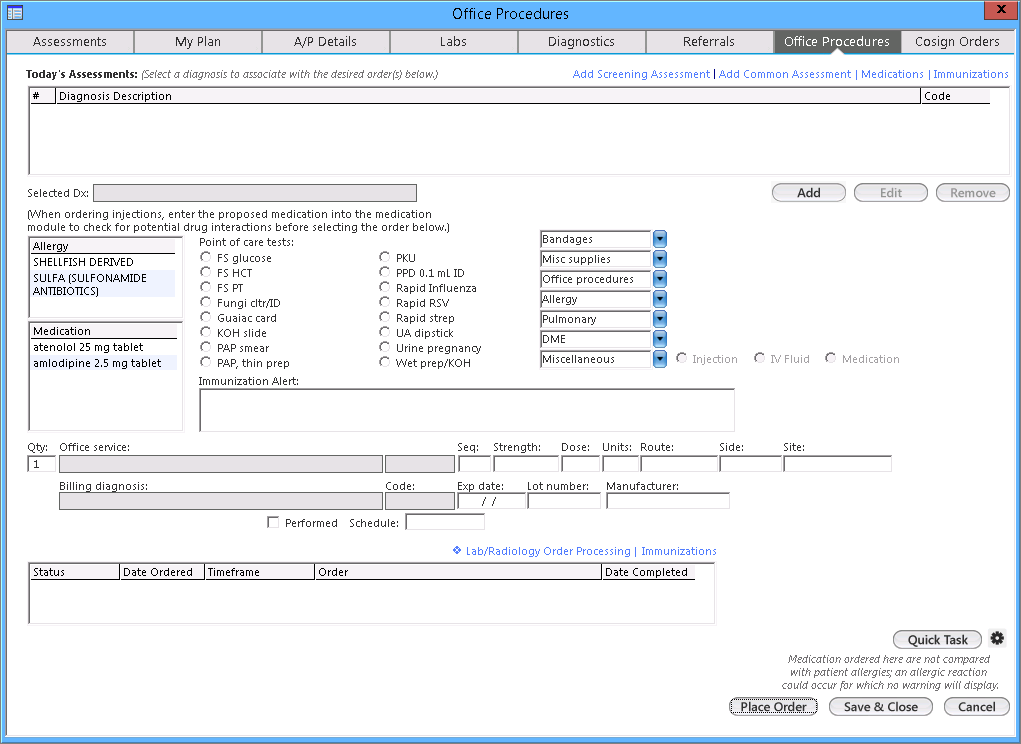Go to the Referrals tab
Viewport: 1021px width, 744px height.
tap(709, 42)
